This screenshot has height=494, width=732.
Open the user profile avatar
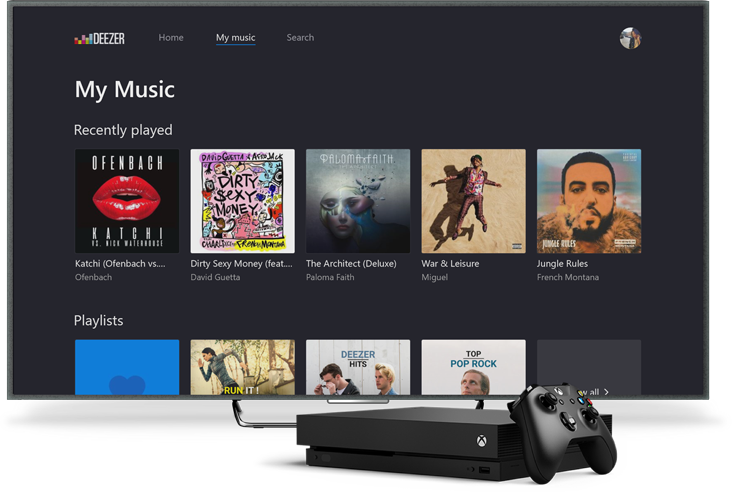pos(630,38)
